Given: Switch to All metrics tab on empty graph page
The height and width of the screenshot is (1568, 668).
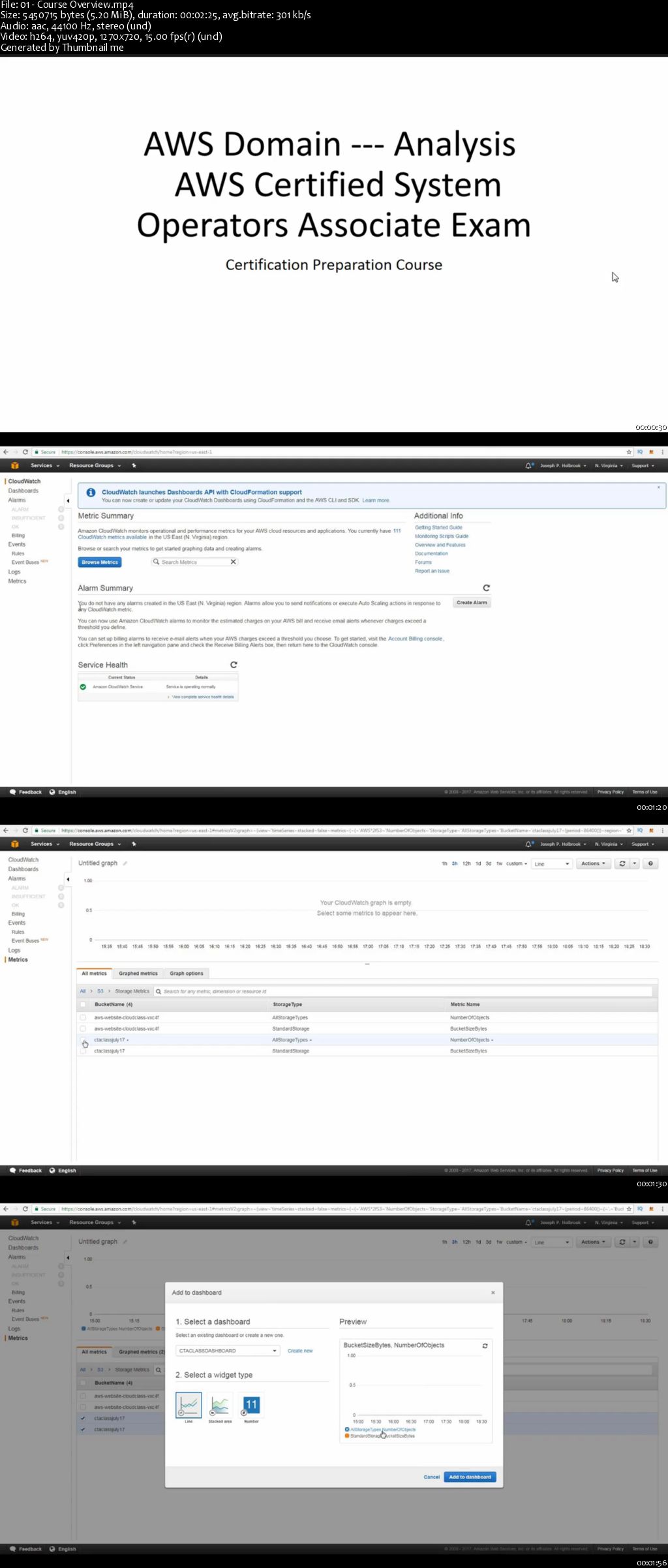Looking at the screenshot, I should pos(94,973).
